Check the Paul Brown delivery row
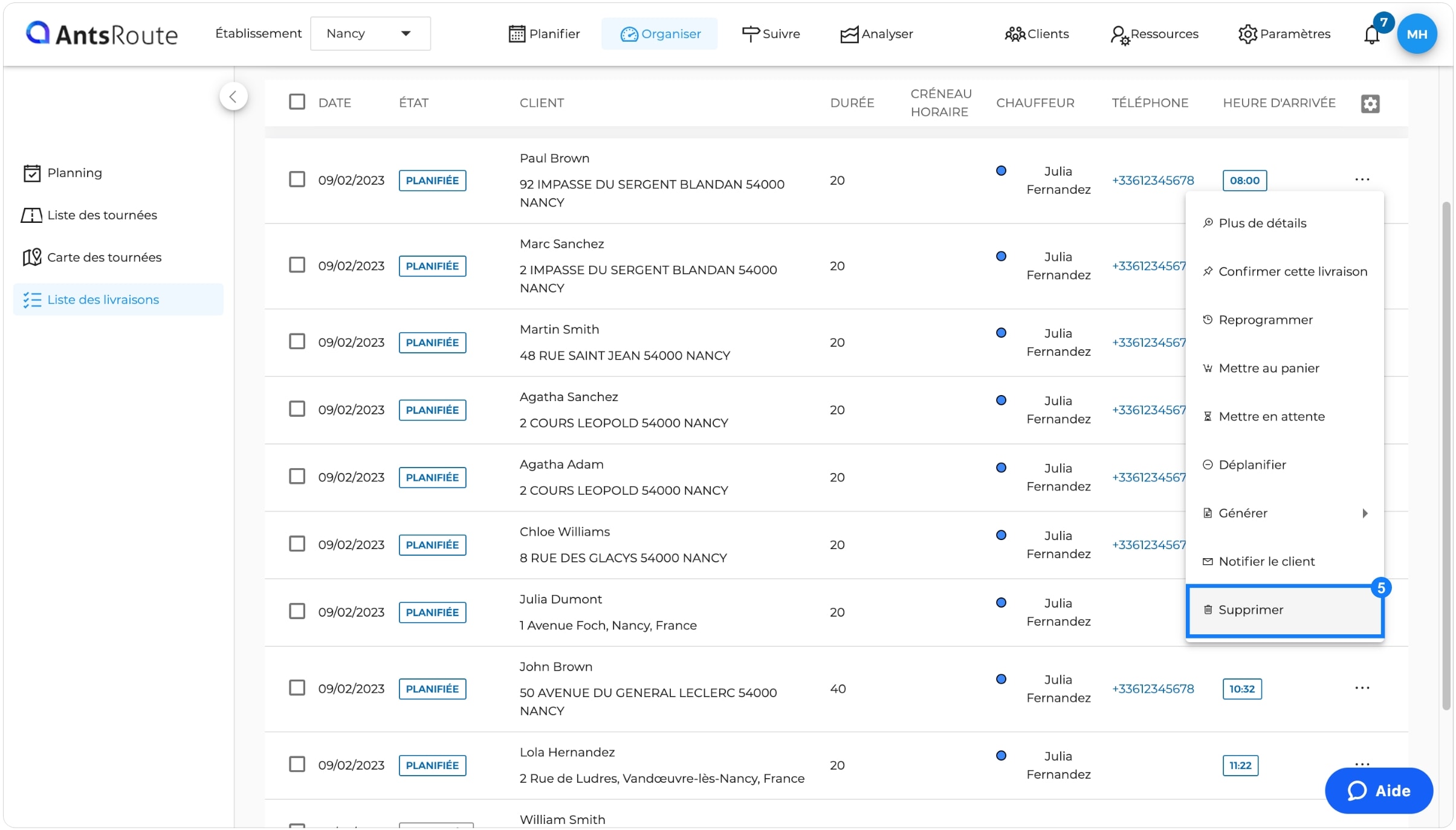 click(297, 179)
